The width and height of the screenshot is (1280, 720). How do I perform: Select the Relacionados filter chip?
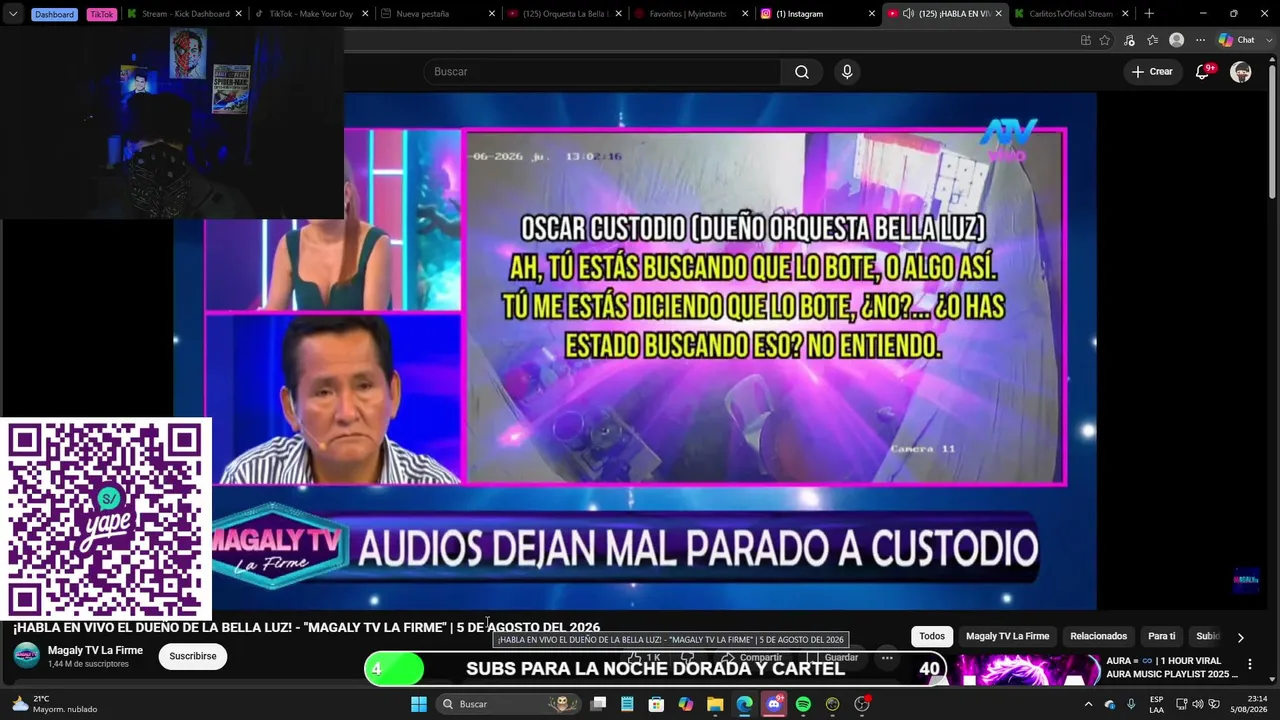tap(1098, 636)
